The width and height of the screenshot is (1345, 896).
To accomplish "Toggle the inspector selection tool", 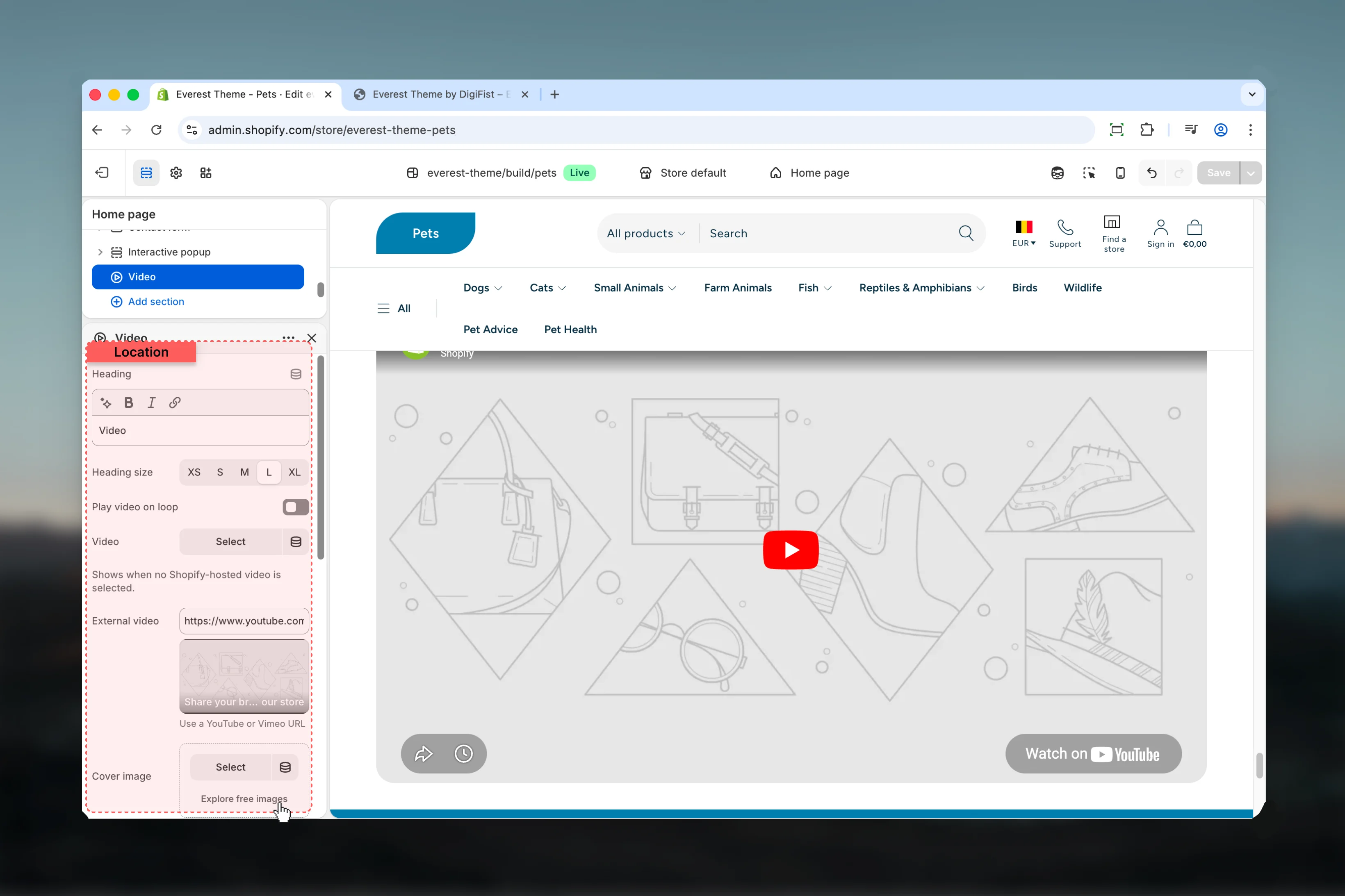I will [x=1089, y=173].
